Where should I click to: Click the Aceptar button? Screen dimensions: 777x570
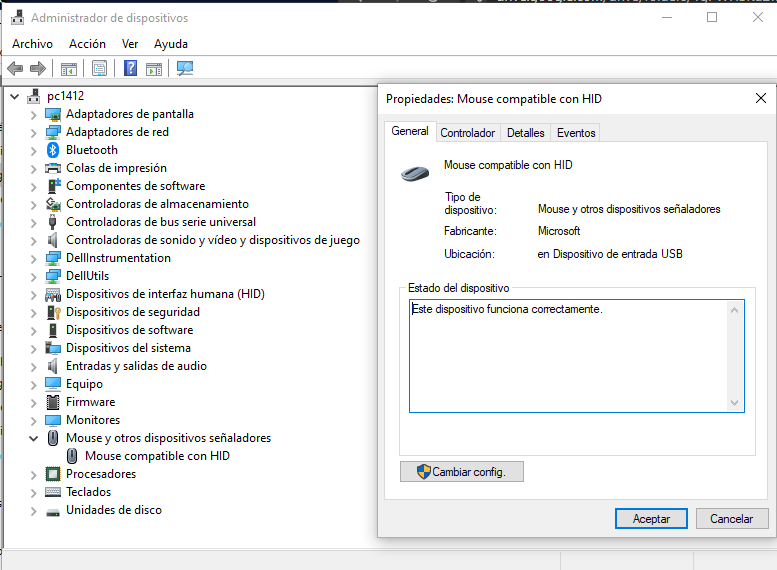(x=651, y=519)
